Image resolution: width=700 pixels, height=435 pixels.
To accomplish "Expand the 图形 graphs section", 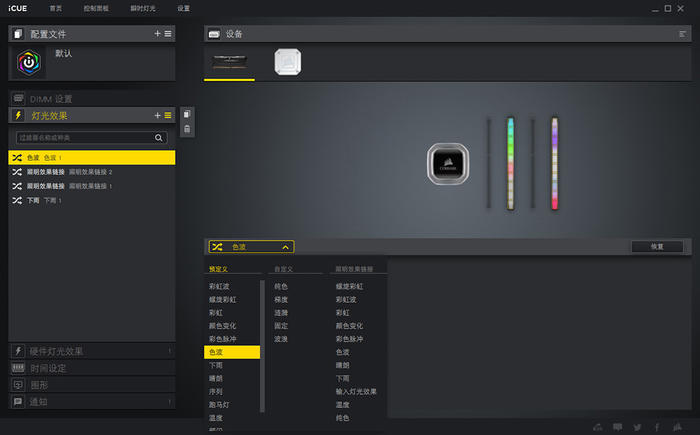I will [x=92, y=385].
